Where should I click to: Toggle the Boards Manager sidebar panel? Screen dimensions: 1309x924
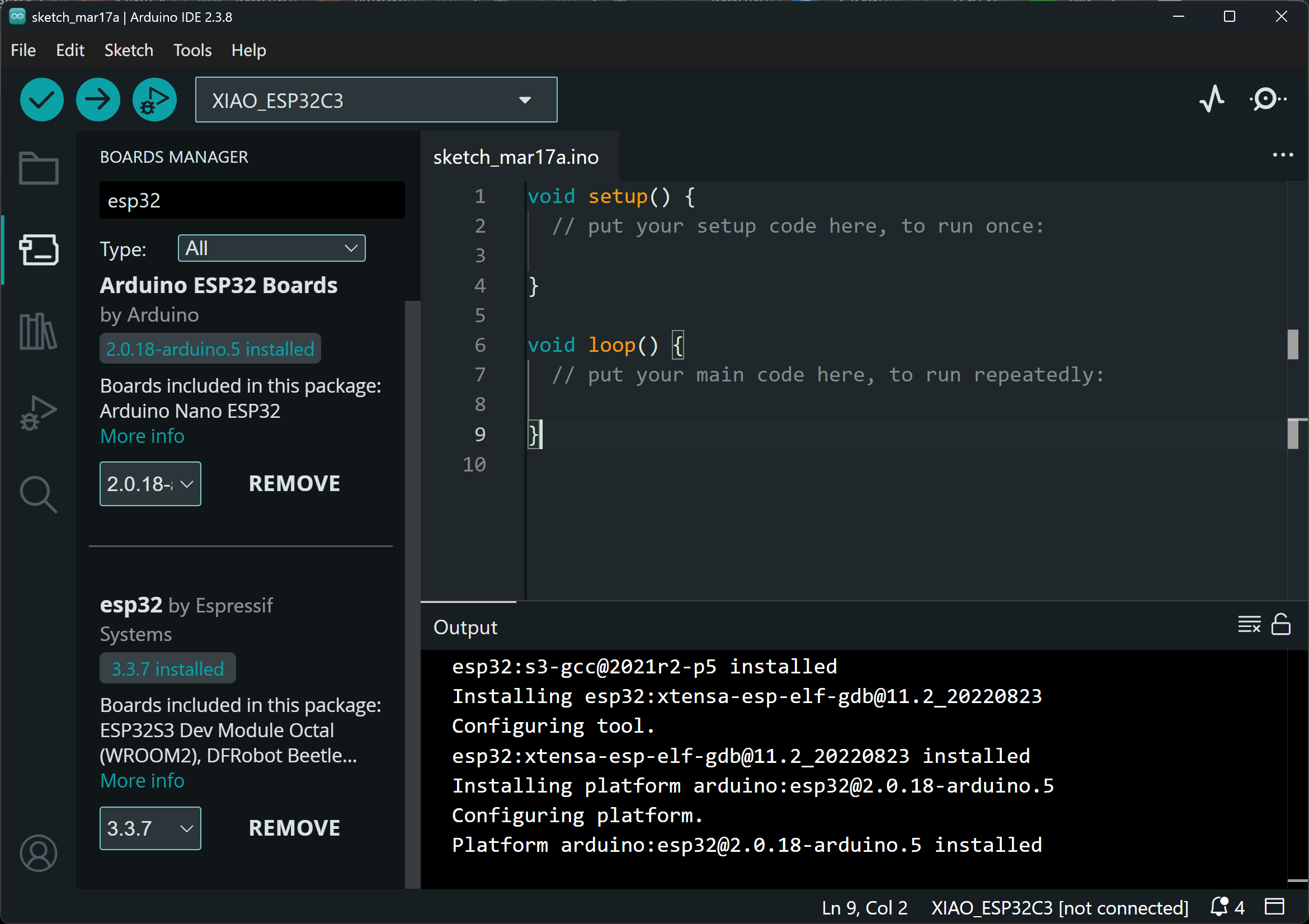pyautogui.click(x=38, y=249)
